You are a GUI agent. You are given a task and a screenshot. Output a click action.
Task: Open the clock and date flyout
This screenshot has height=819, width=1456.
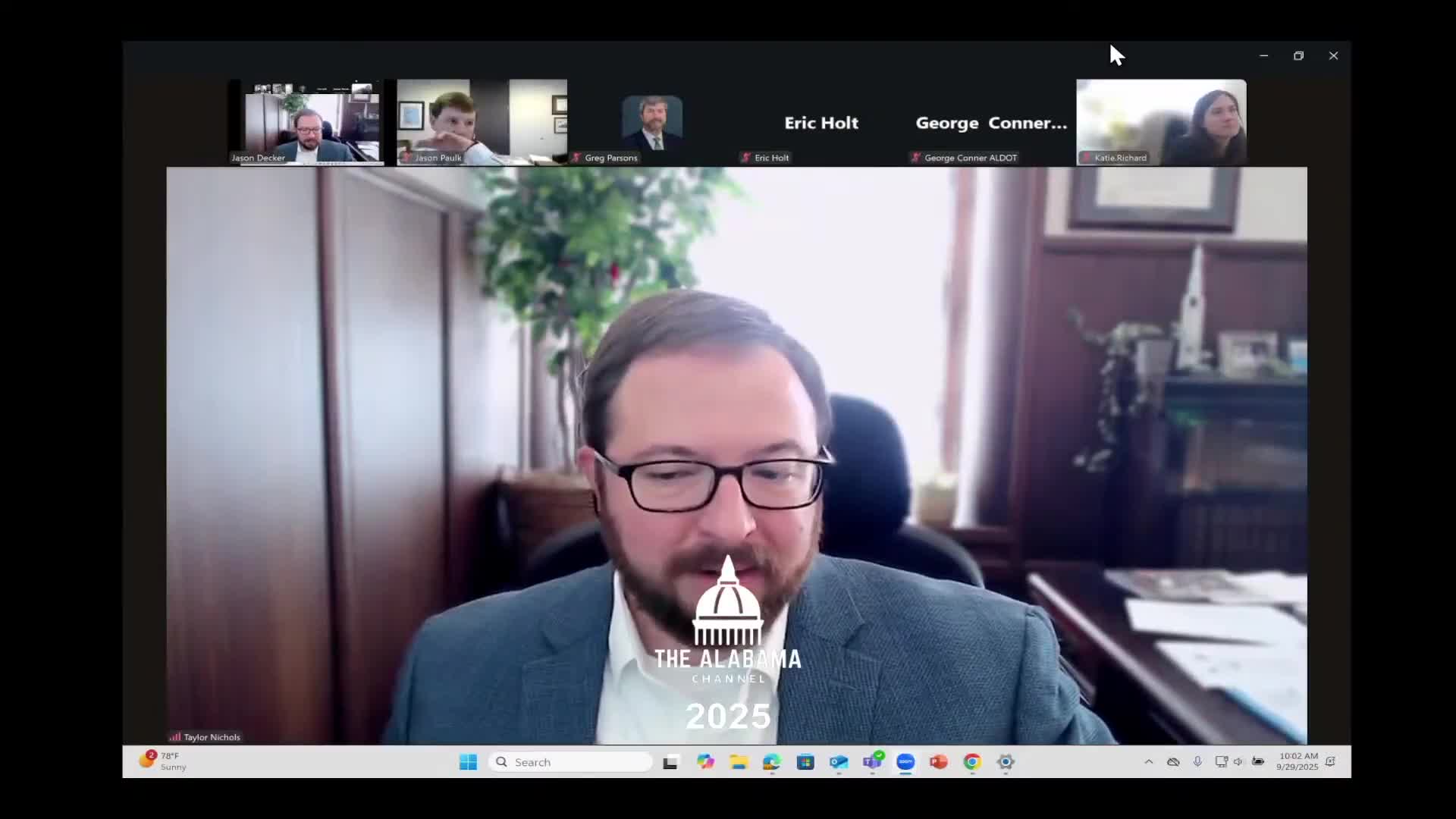tap(1298, 761)
